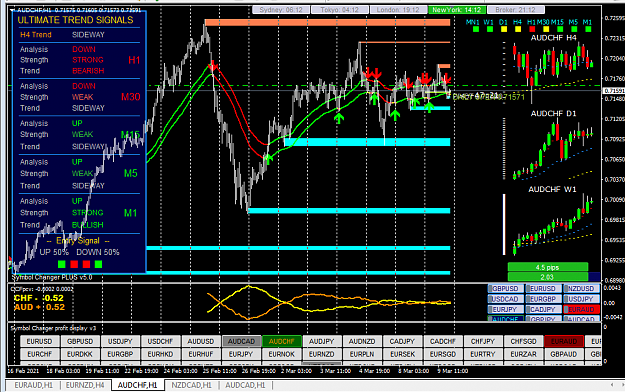
Task: Click the CHFJPY symbol button
Action: (483, 341)
